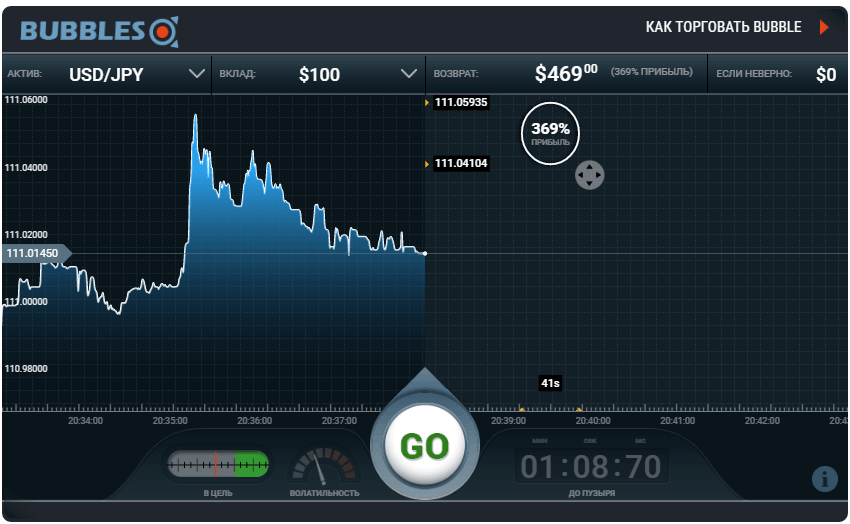
Task: Click the Bubbles logo
Action: point(99,31)
